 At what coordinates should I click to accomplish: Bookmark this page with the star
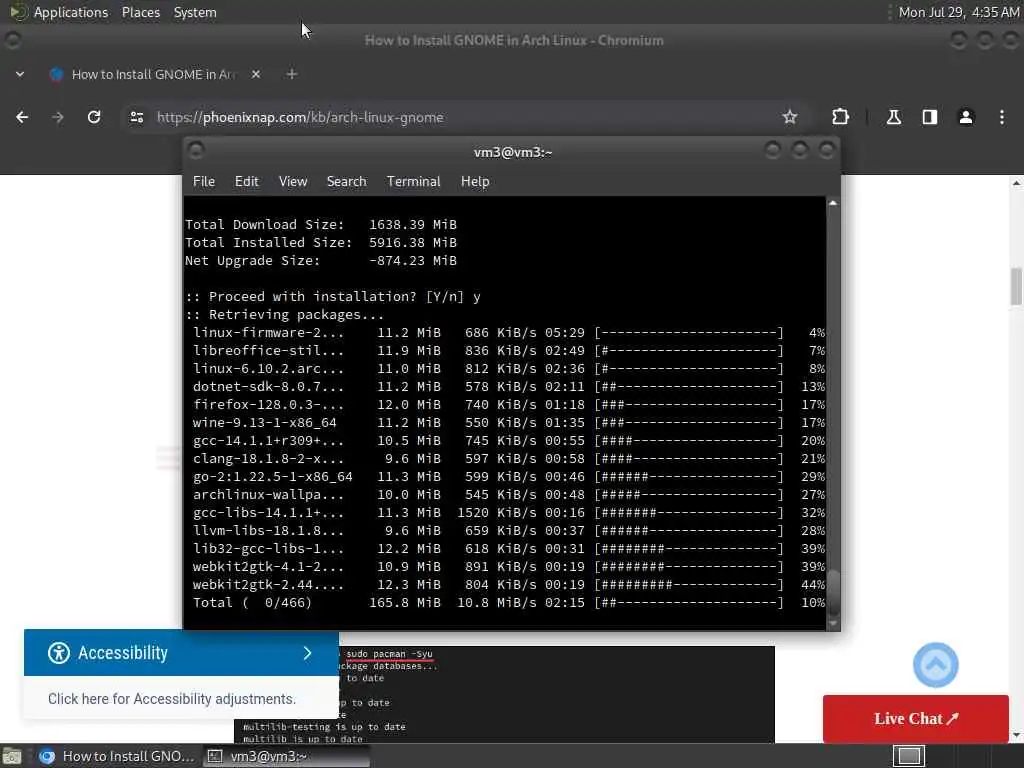coord(790,118)
